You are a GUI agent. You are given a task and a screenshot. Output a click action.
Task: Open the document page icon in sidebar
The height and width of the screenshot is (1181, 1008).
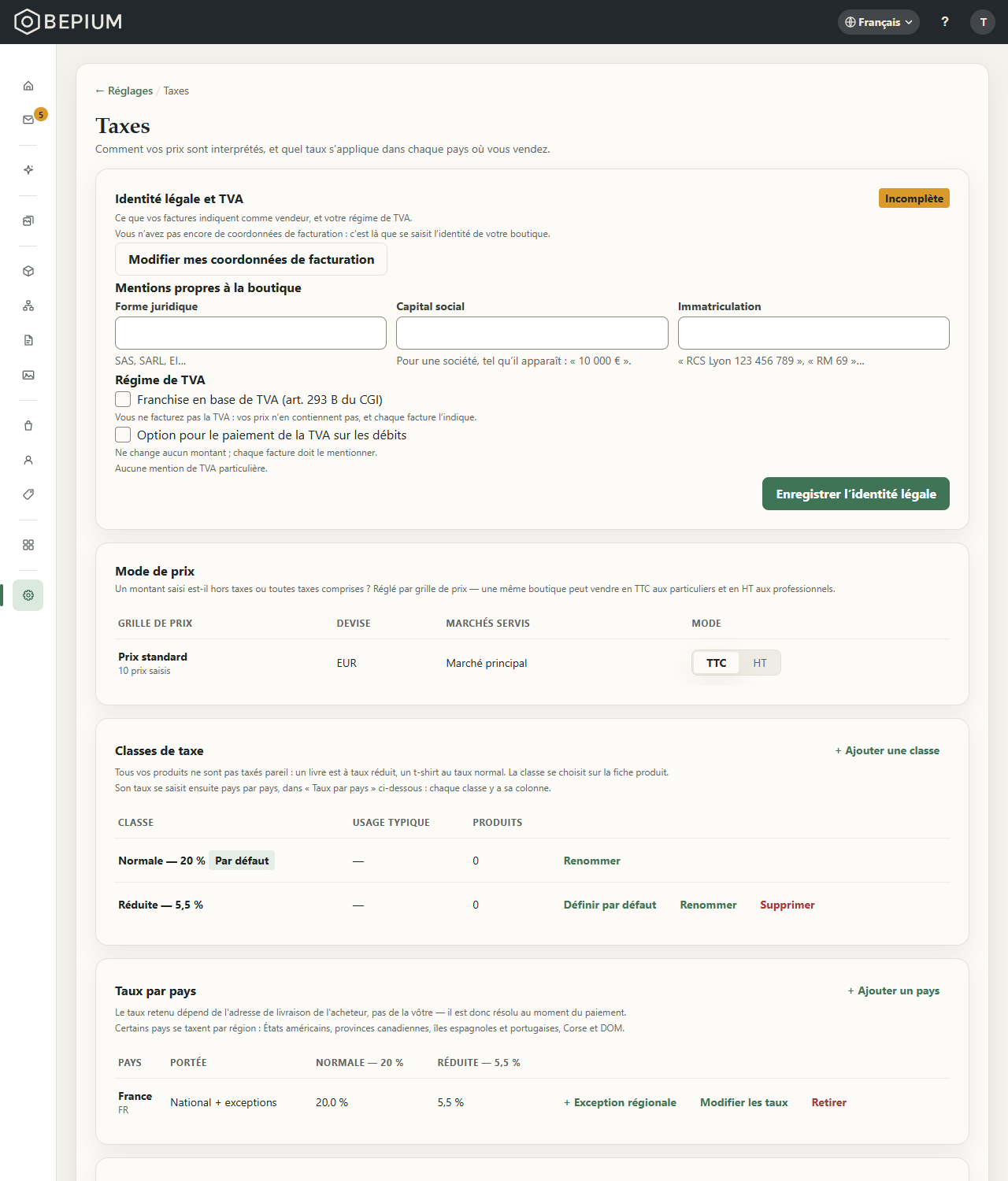tap(28, 340)
